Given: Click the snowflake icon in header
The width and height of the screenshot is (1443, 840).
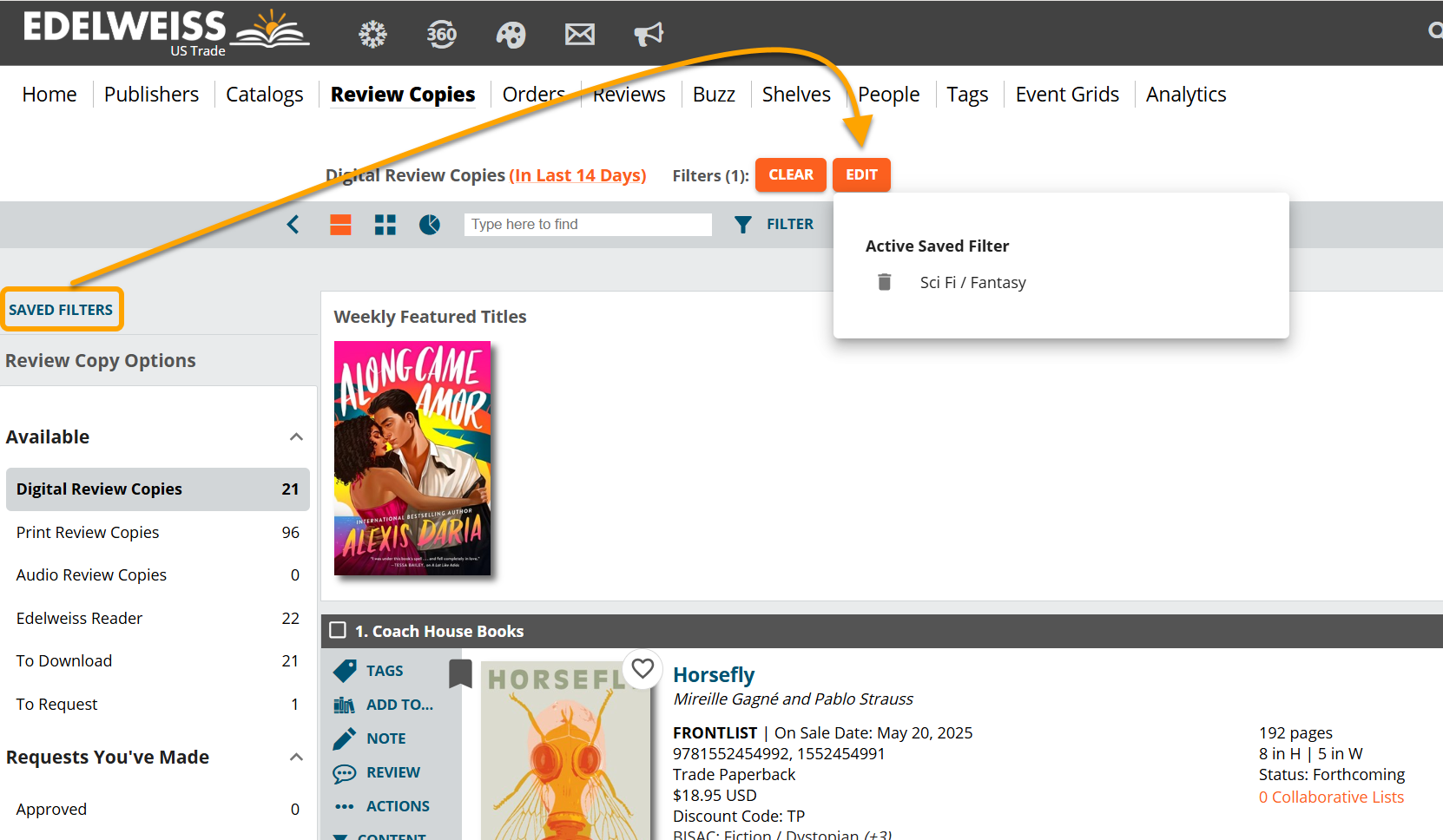Looking at the screenshot, I should 372,35.
